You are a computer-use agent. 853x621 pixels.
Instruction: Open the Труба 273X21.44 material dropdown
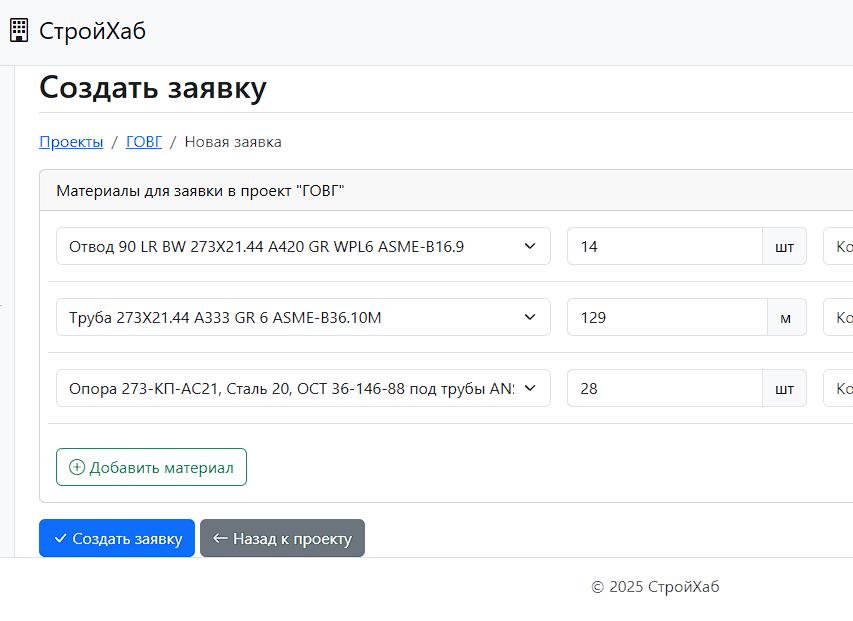coord(303,317)
